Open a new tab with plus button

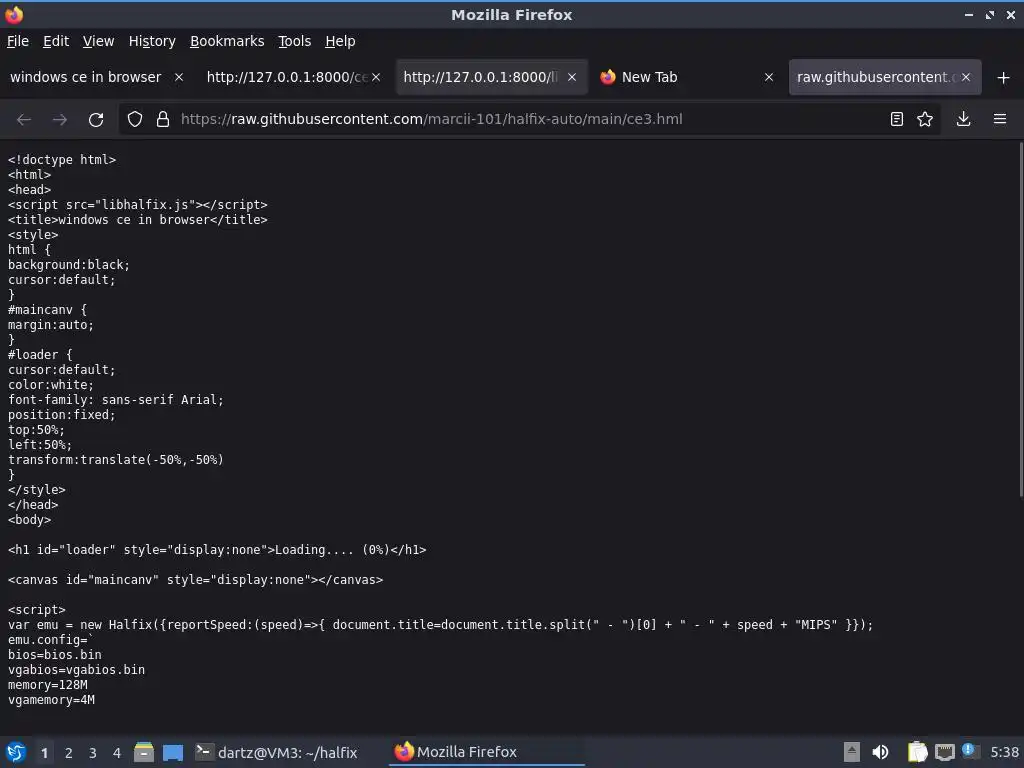(x=1004, y=78)
